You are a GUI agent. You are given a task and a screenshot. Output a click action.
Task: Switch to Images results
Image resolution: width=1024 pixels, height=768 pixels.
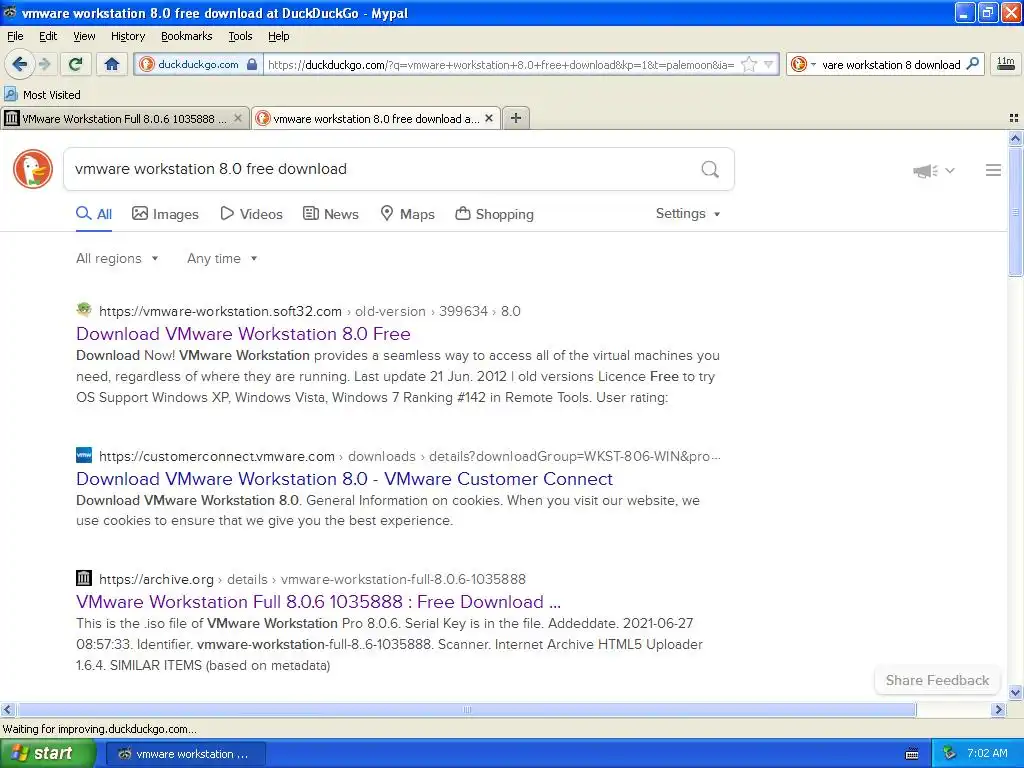pyautogui.click(x=165, y=214)
